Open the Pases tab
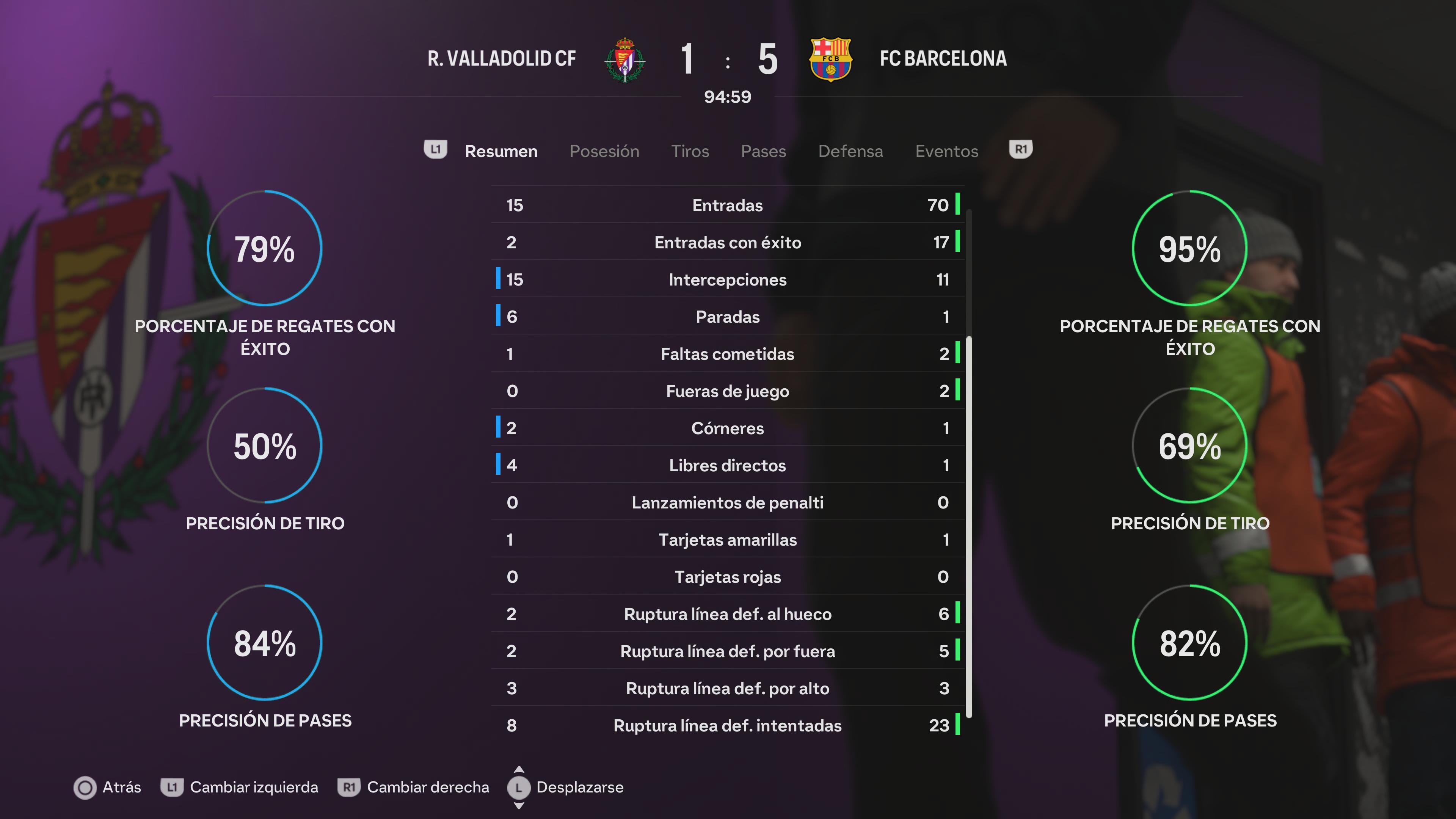 764,151
